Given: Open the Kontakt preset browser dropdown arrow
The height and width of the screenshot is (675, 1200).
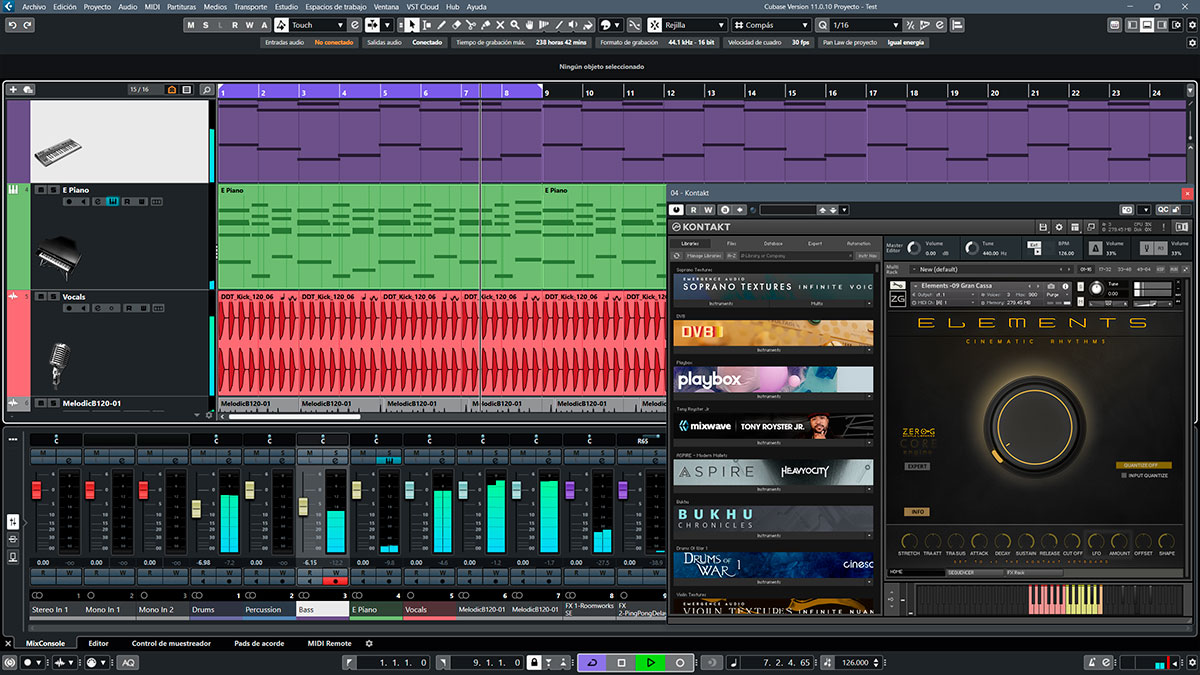Looking at the screenshot, I should (844, 209).
